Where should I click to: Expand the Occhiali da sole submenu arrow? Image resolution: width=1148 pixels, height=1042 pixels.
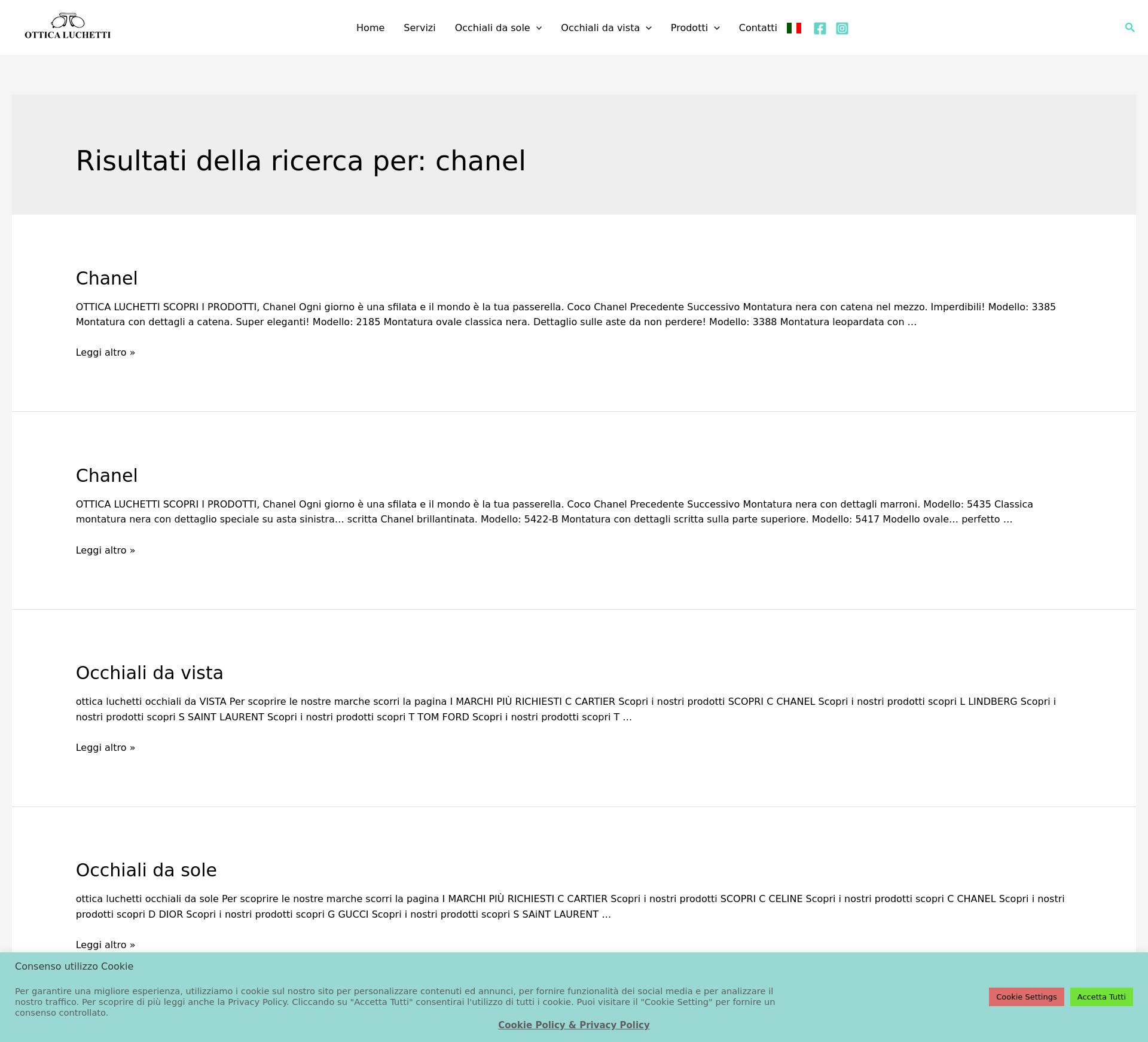pos(539,28)
